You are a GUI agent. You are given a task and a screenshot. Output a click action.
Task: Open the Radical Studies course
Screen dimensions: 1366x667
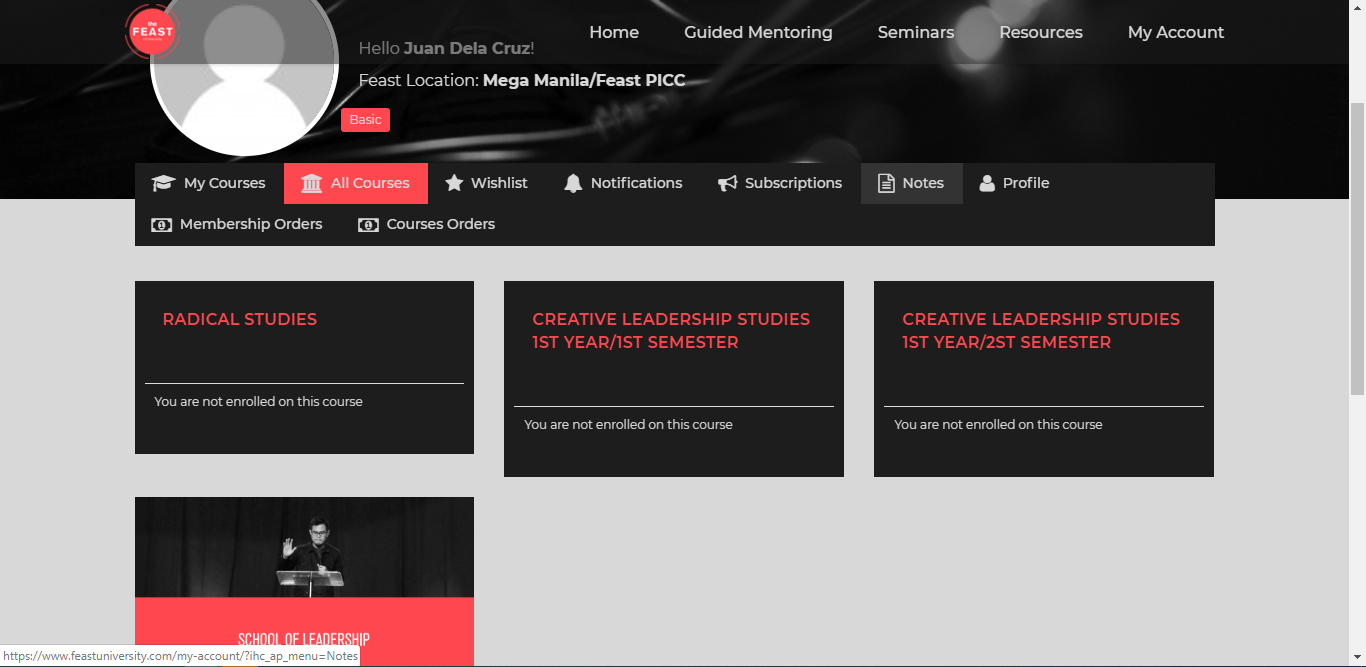tap(240, 319)
